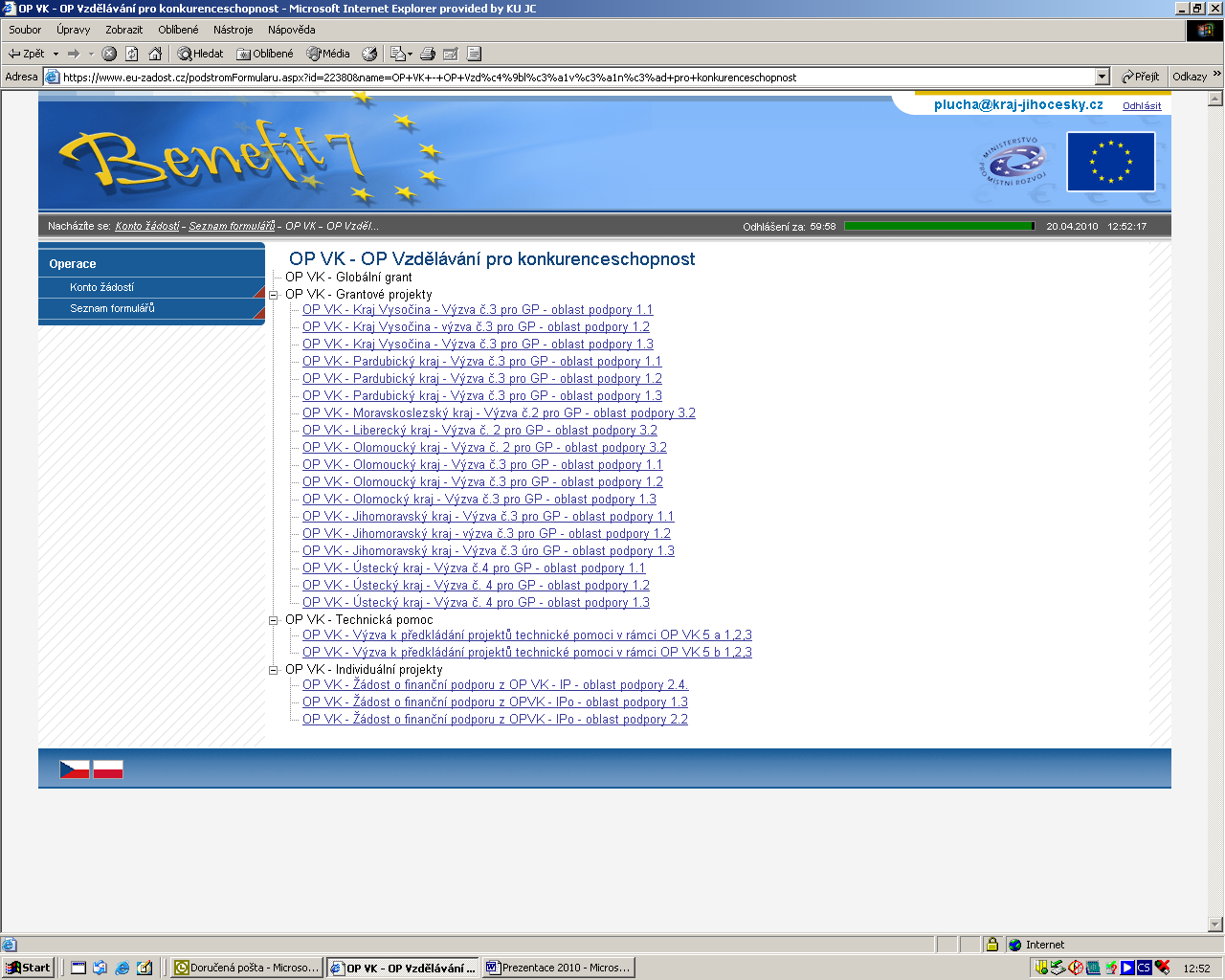Viewport: 1225px width, 980px height.
Task: Open Konto žádostí in Operace sidebar
Action: tap(151, 287)
